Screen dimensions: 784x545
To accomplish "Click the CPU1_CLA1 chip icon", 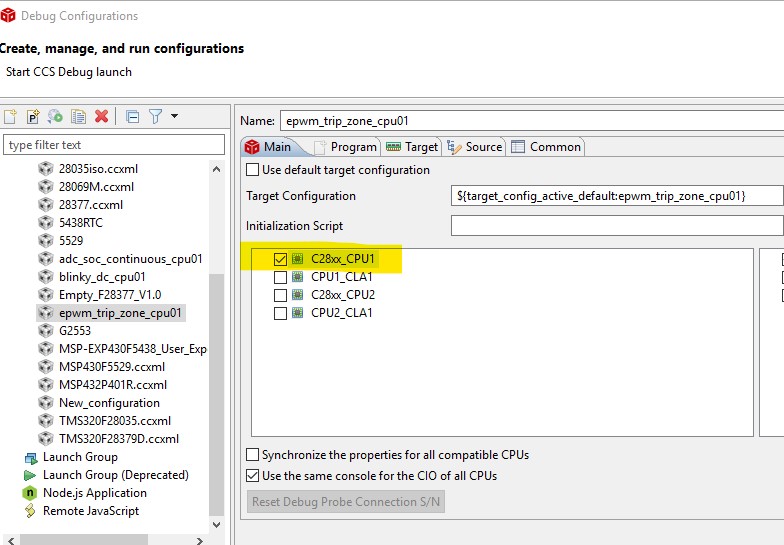I will [298, 276].
